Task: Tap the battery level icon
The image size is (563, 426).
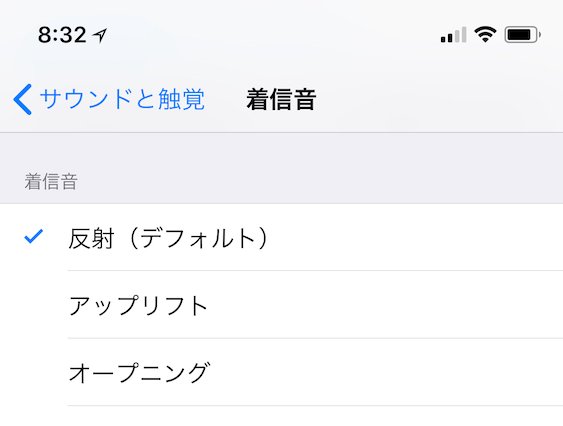Action: coord(522,35)
